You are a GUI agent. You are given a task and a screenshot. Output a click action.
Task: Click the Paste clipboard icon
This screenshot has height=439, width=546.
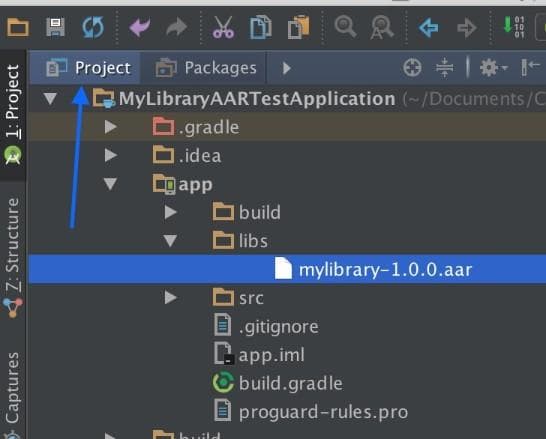(298, 27)
